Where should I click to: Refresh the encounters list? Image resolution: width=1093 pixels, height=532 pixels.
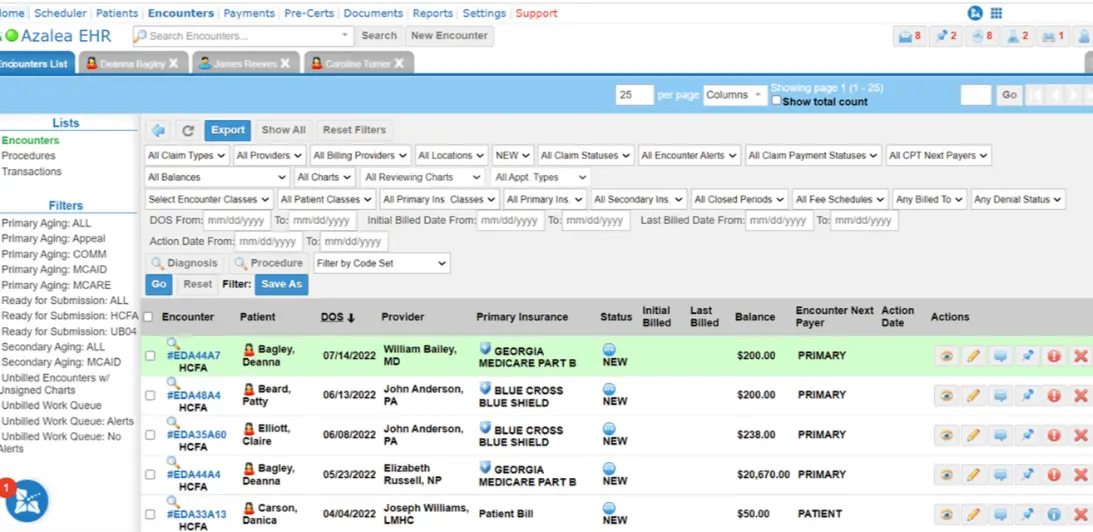188,130
